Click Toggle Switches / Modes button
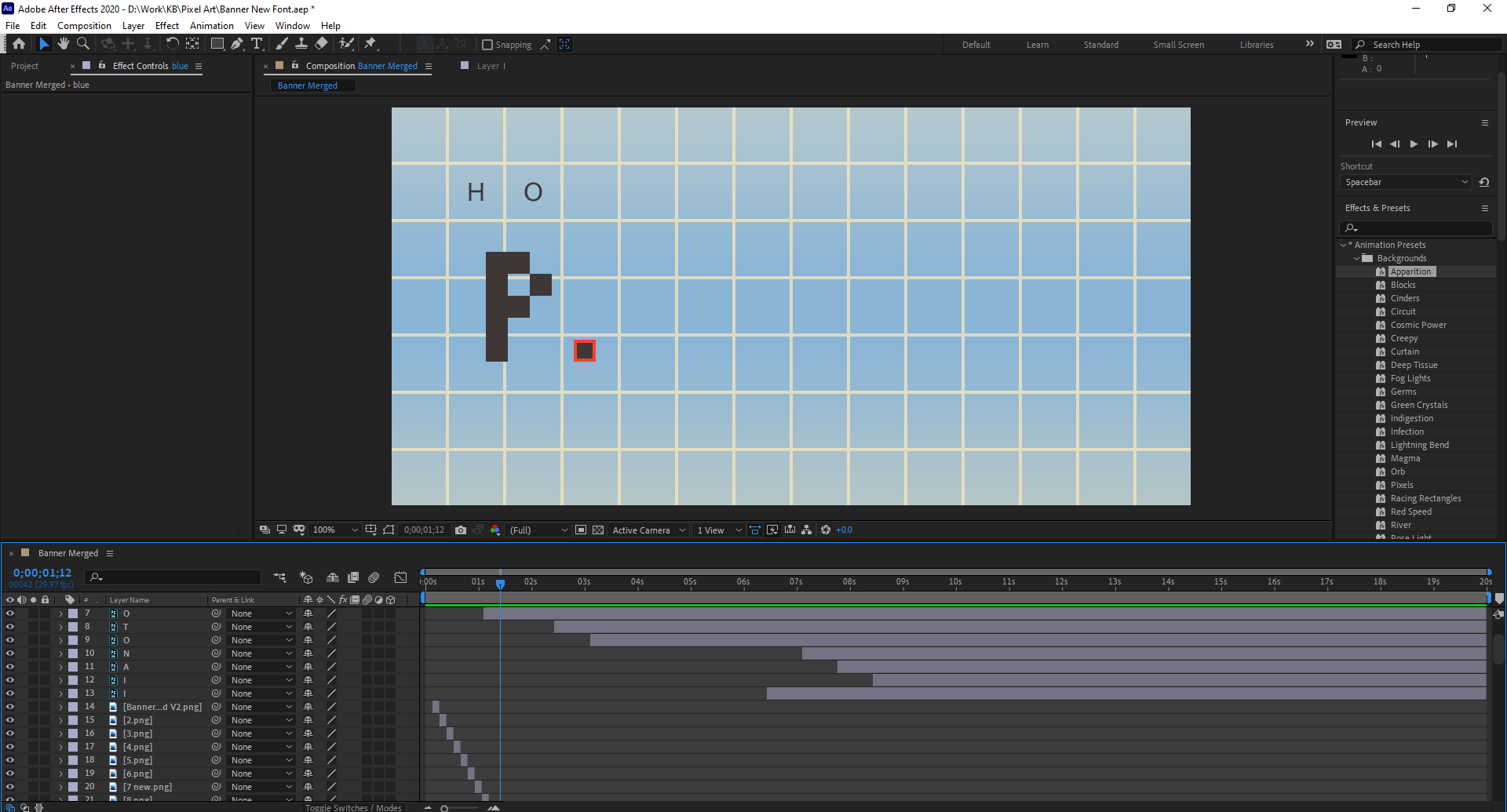The image size is (1507, 812). (x=353, y=807)
